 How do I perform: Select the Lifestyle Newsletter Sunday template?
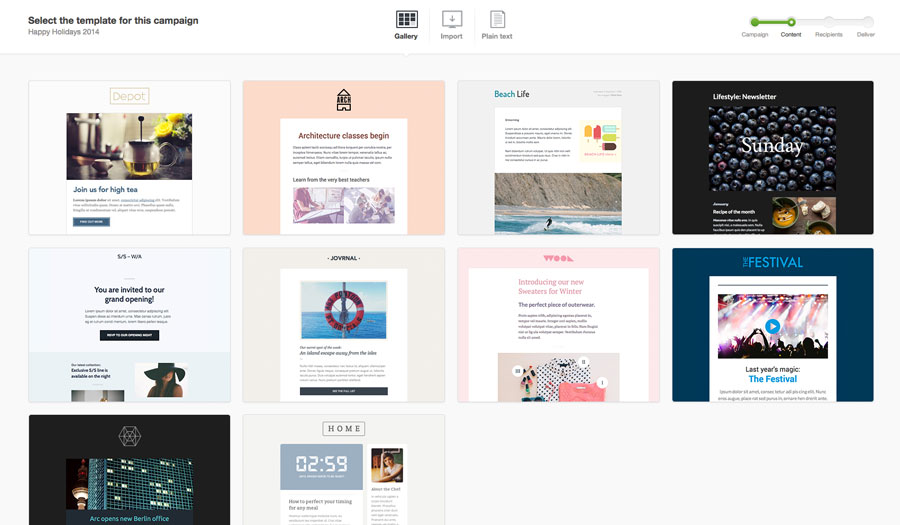(x=773, y=158)
